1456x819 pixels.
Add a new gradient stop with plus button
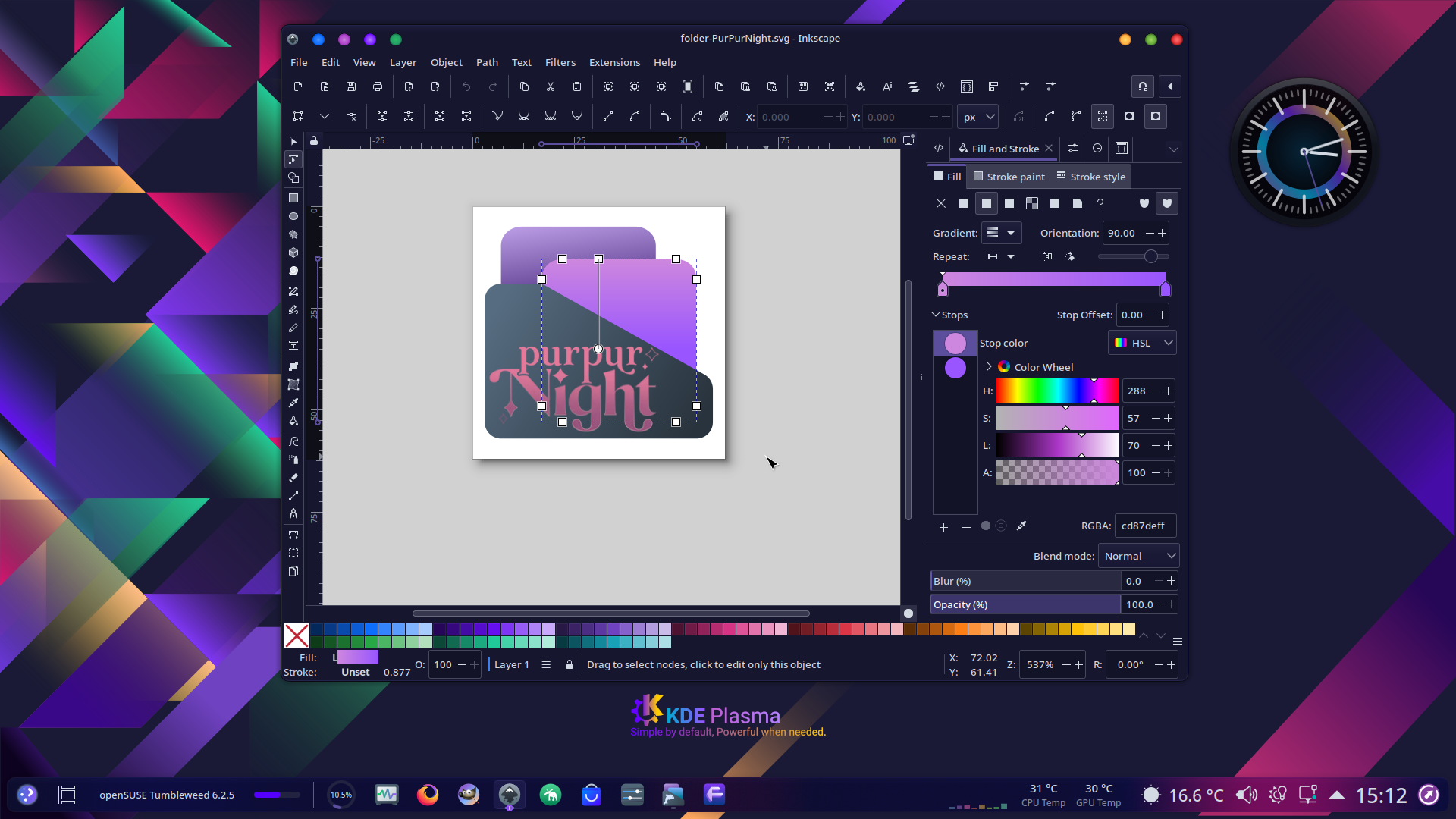point(943,527)
